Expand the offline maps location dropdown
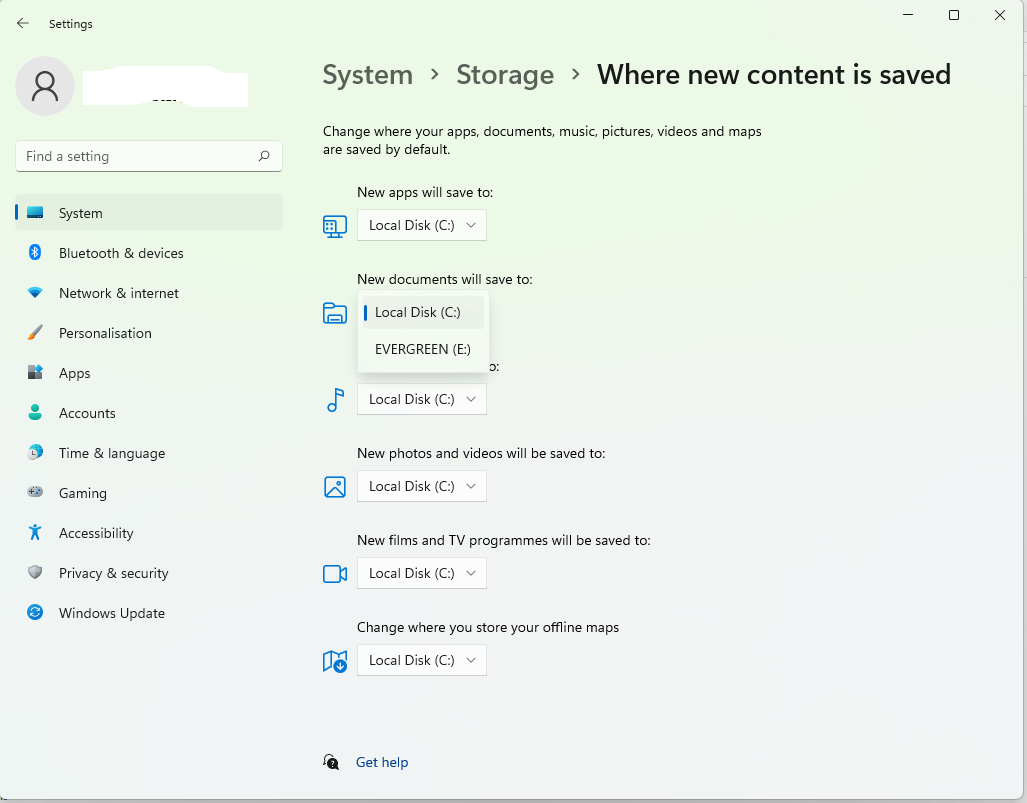This screenshot has width=1027, height=803. (x=422, y=660)
